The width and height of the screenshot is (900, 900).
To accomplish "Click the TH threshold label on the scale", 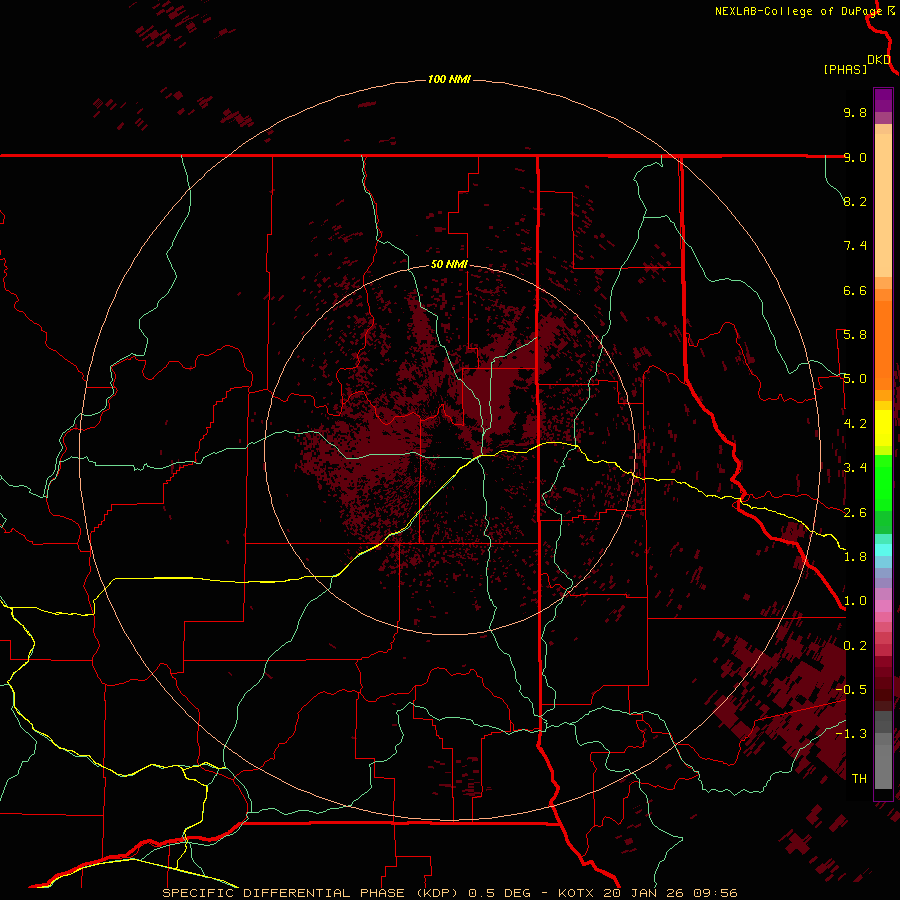I will pos(859,779).
